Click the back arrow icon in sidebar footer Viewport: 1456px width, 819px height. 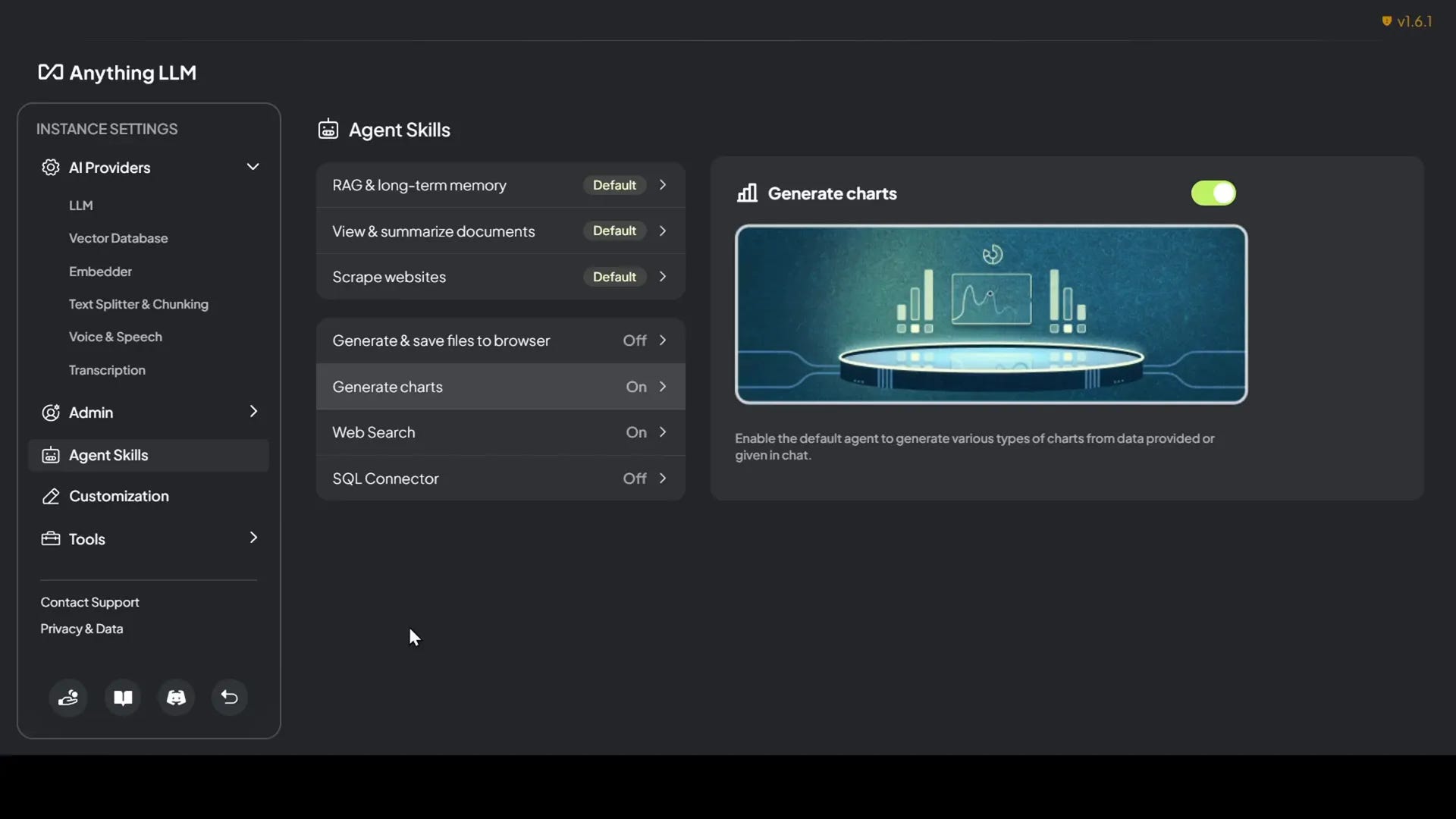pos(230,698)
